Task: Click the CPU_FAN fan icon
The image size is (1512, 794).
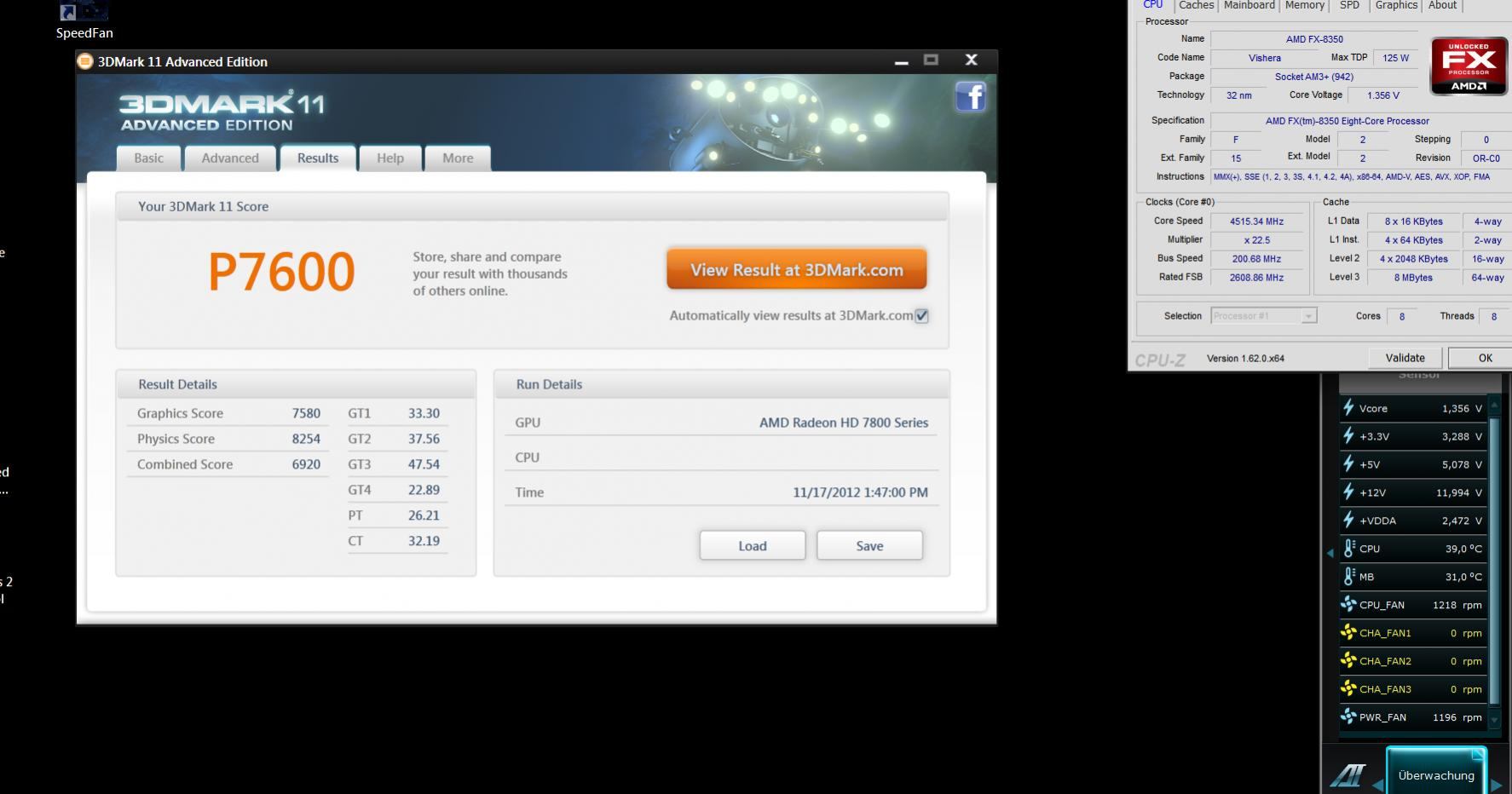Action: [x=1348, y=605]
